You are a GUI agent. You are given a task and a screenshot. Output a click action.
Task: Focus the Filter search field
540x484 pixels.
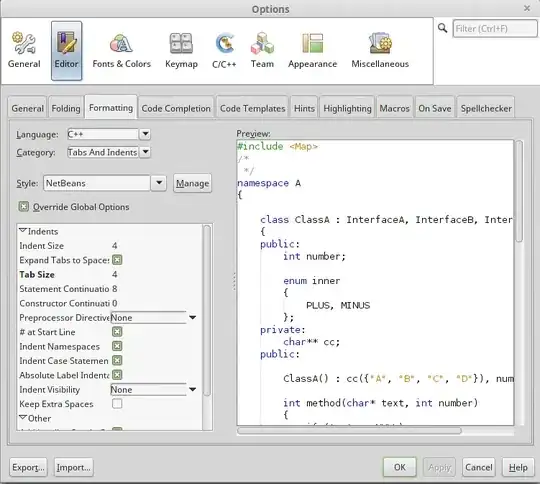tap(495, 29)
